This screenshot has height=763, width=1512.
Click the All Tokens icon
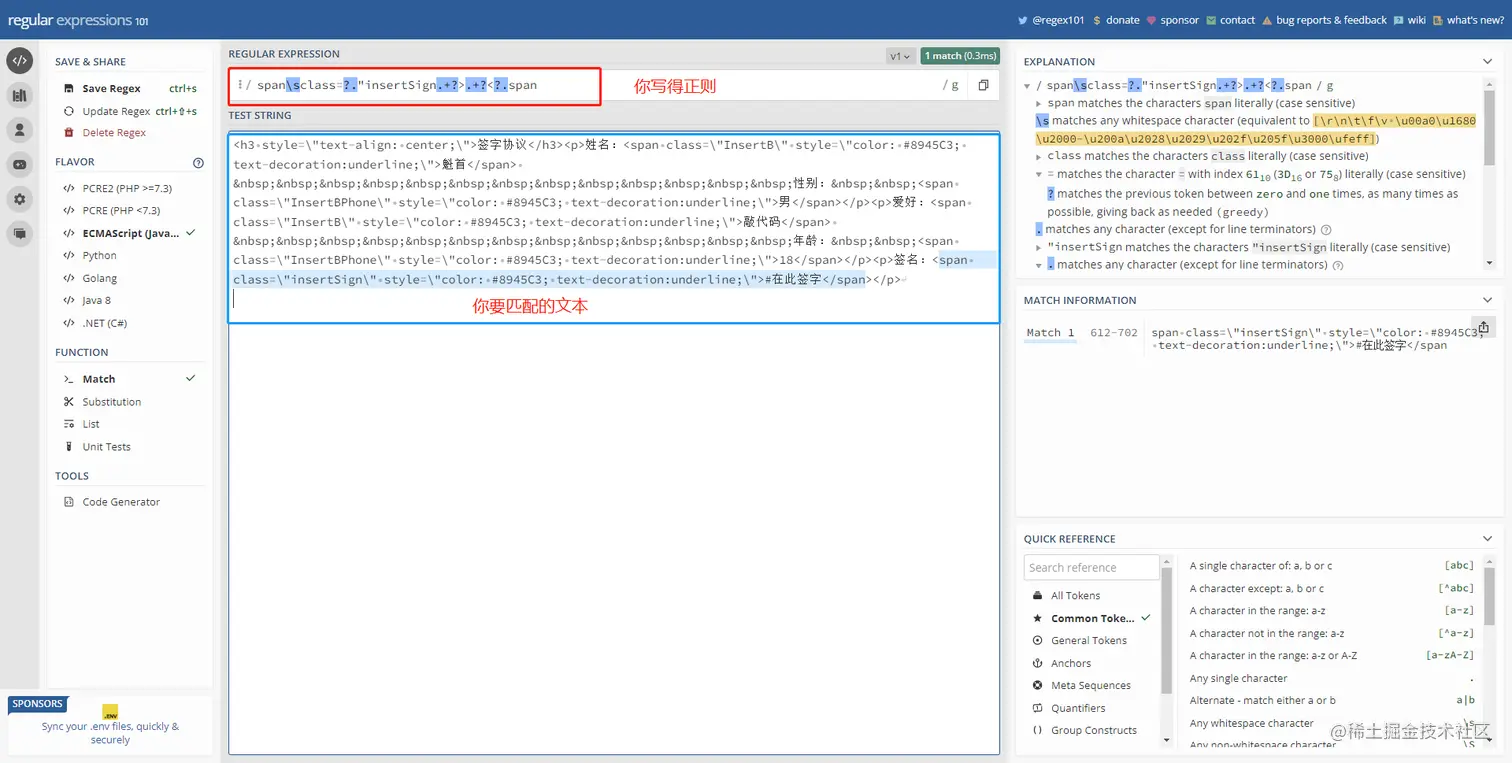pyautogui.click(x=1038, y=595)
